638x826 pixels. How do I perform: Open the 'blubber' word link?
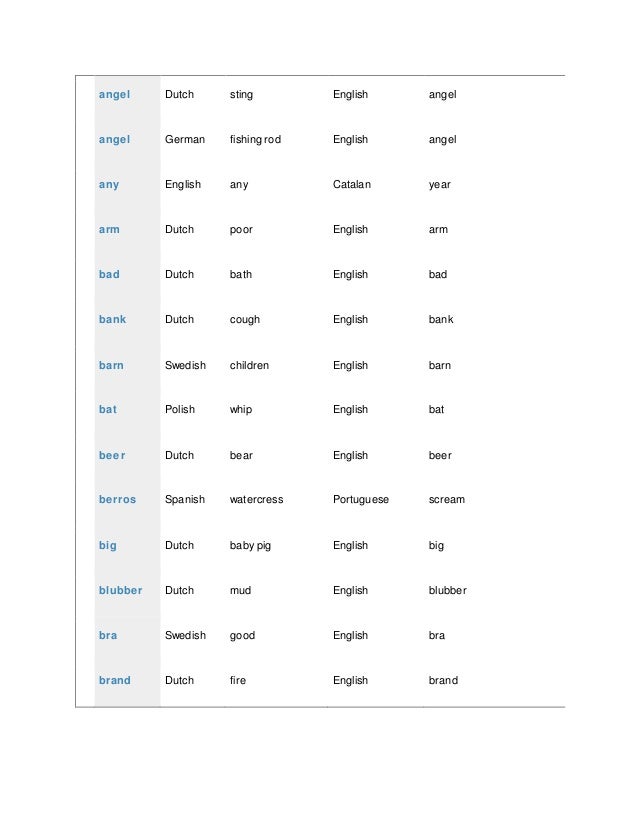tap(120, 591)
